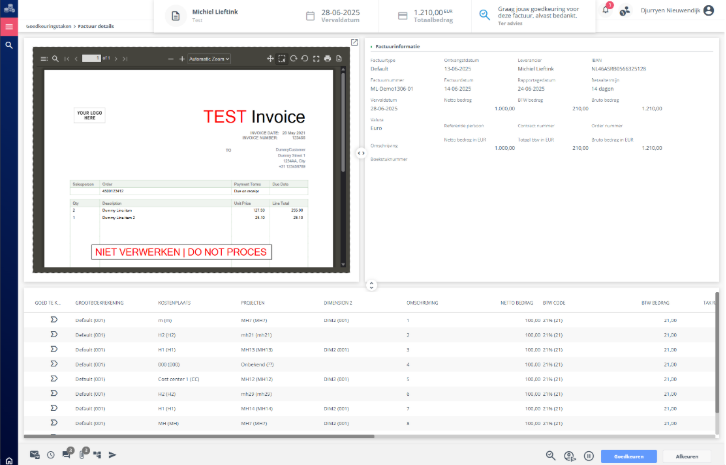Go to home via the sidebar house icon
This screenshot has width=726, height=465.
(x=9, y=461)
